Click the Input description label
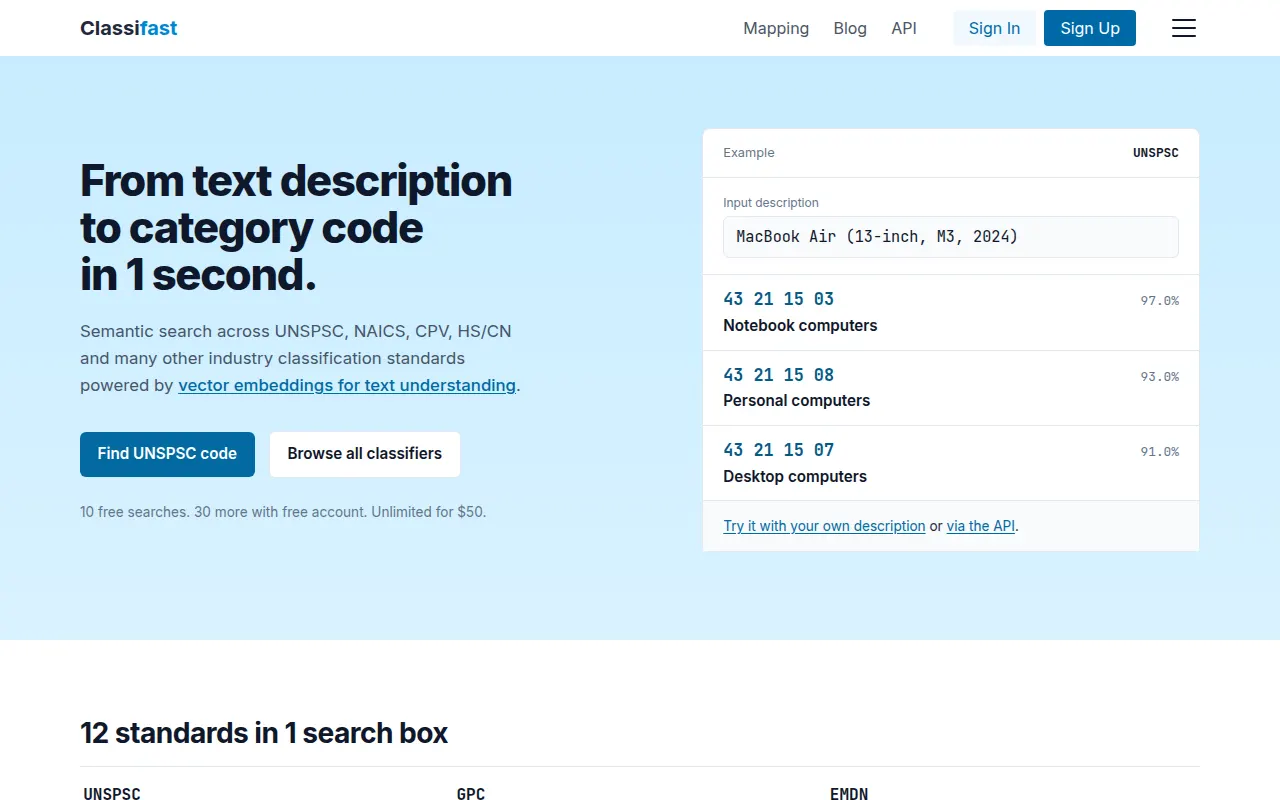 click(771, 203)
